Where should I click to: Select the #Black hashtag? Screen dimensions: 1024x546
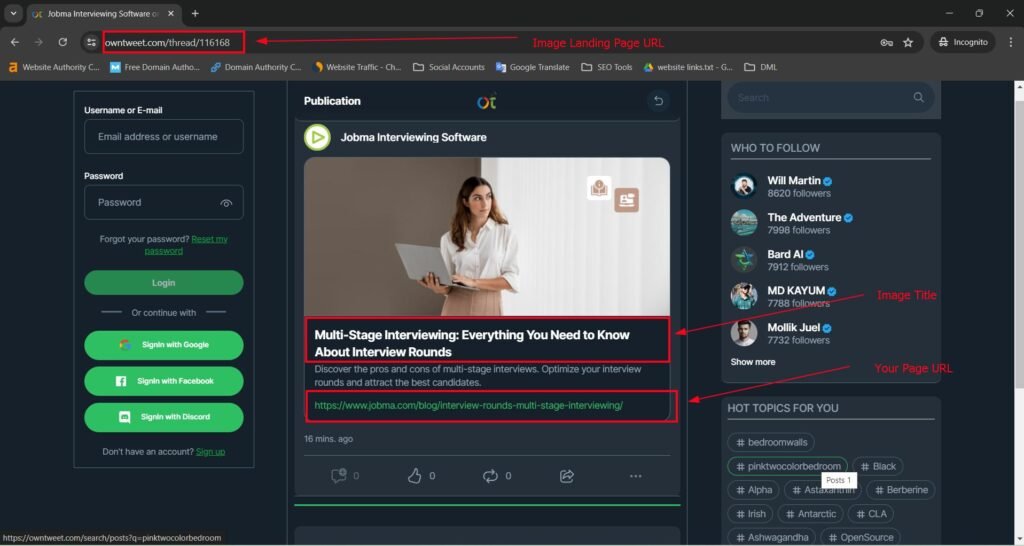[x=877, y=466]
